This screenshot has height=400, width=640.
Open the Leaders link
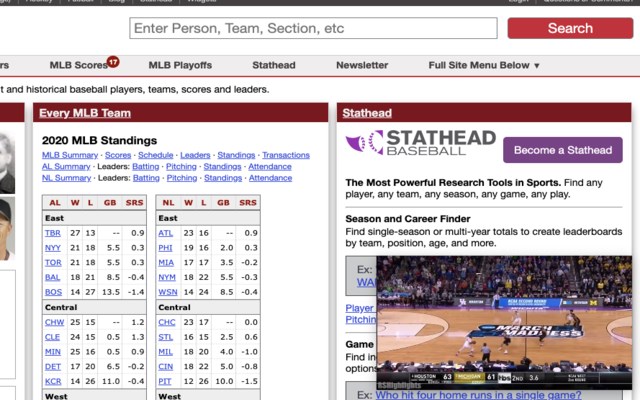tap(195, 155)
